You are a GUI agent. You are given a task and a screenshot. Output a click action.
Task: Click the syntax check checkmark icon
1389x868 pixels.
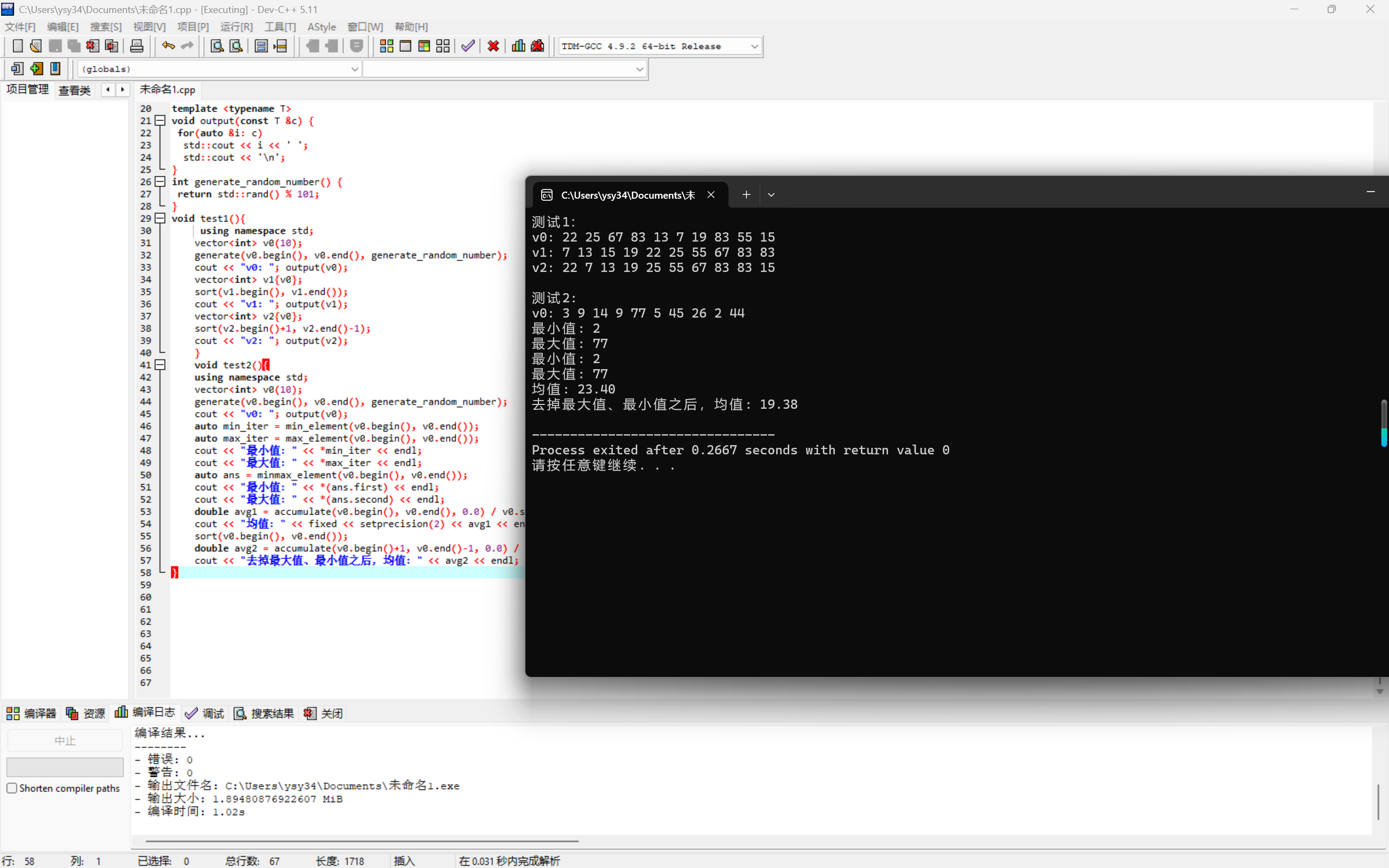(x=467, y=46)
